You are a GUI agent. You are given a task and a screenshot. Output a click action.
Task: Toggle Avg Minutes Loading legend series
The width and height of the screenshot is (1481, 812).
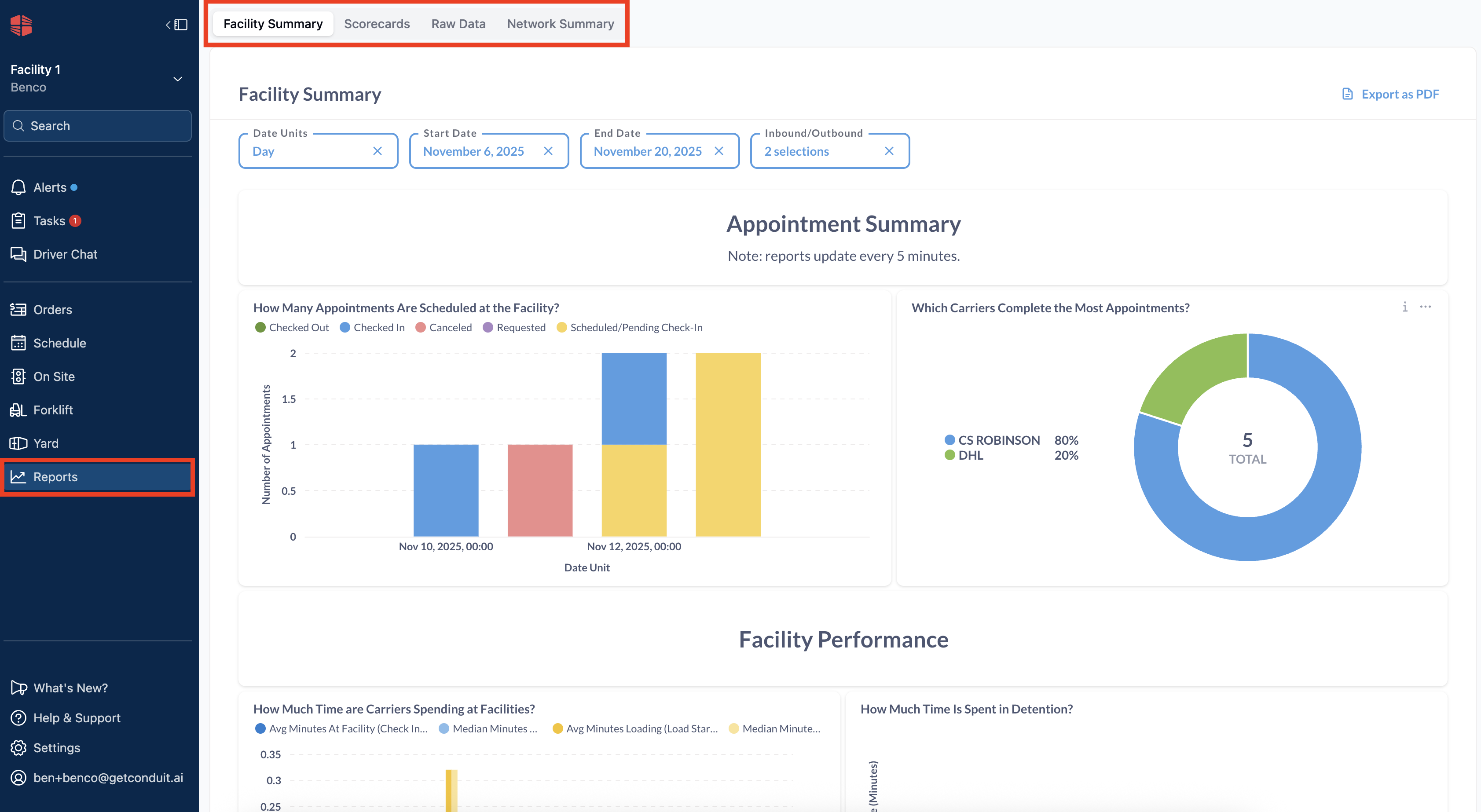coord(635,729)
